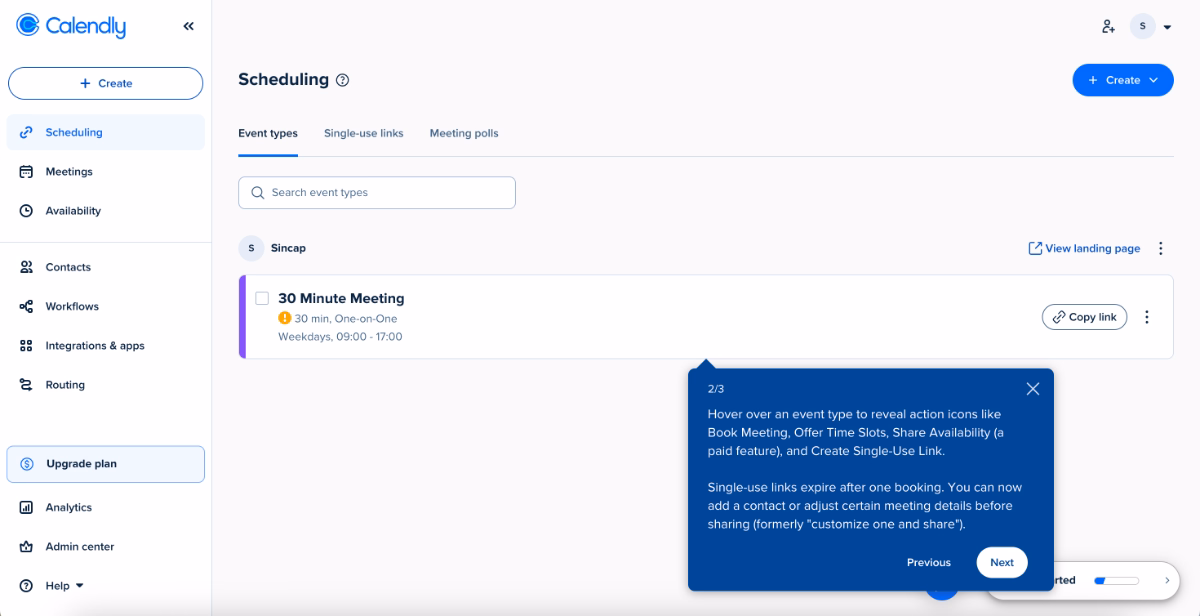Click the Routing sidebar icon
The width and height of the screenshot is (1200, 616).
(24, 384)
